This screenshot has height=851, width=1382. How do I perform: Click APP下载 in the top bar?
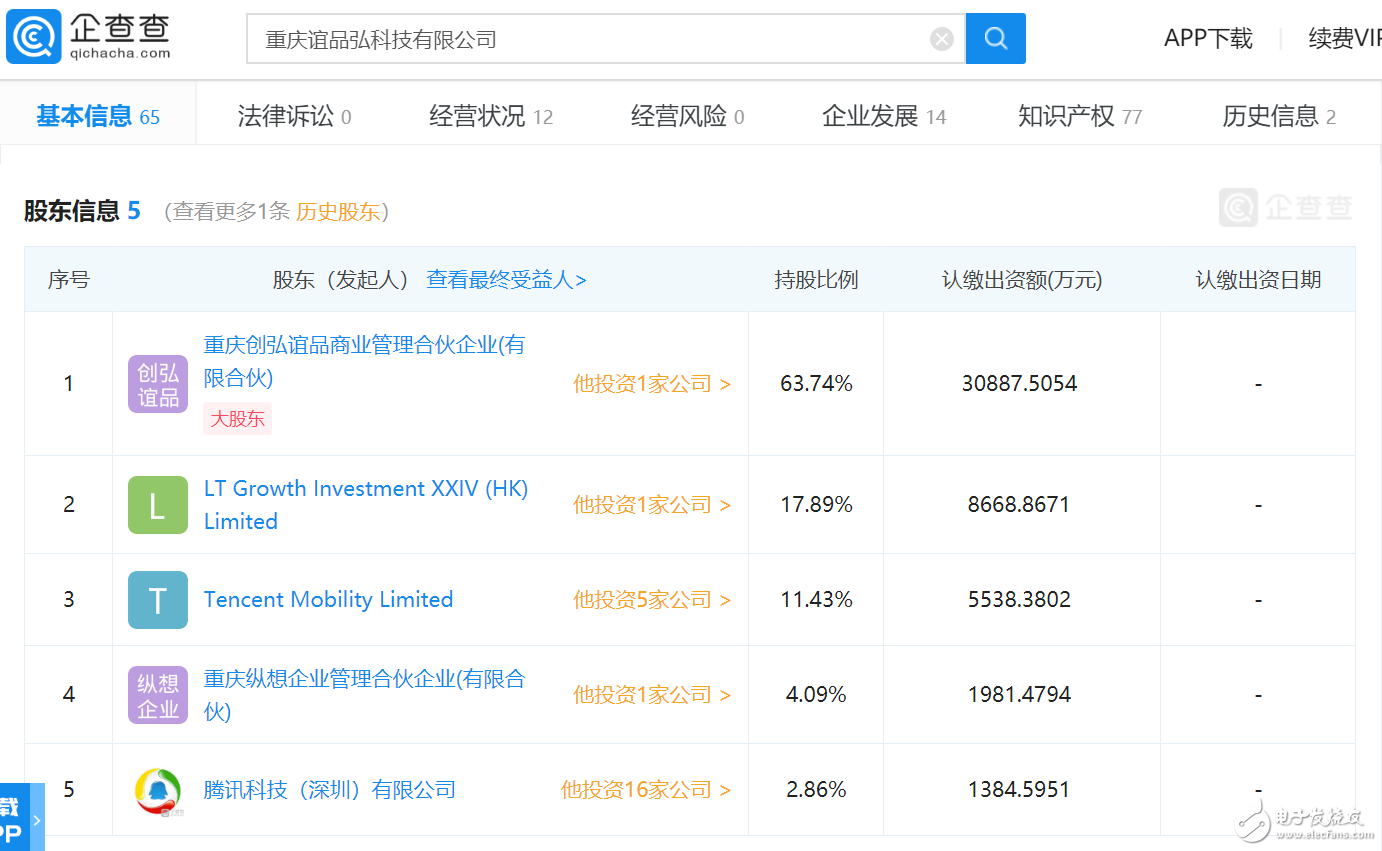pyautogui.click(x=1208, y=37)
